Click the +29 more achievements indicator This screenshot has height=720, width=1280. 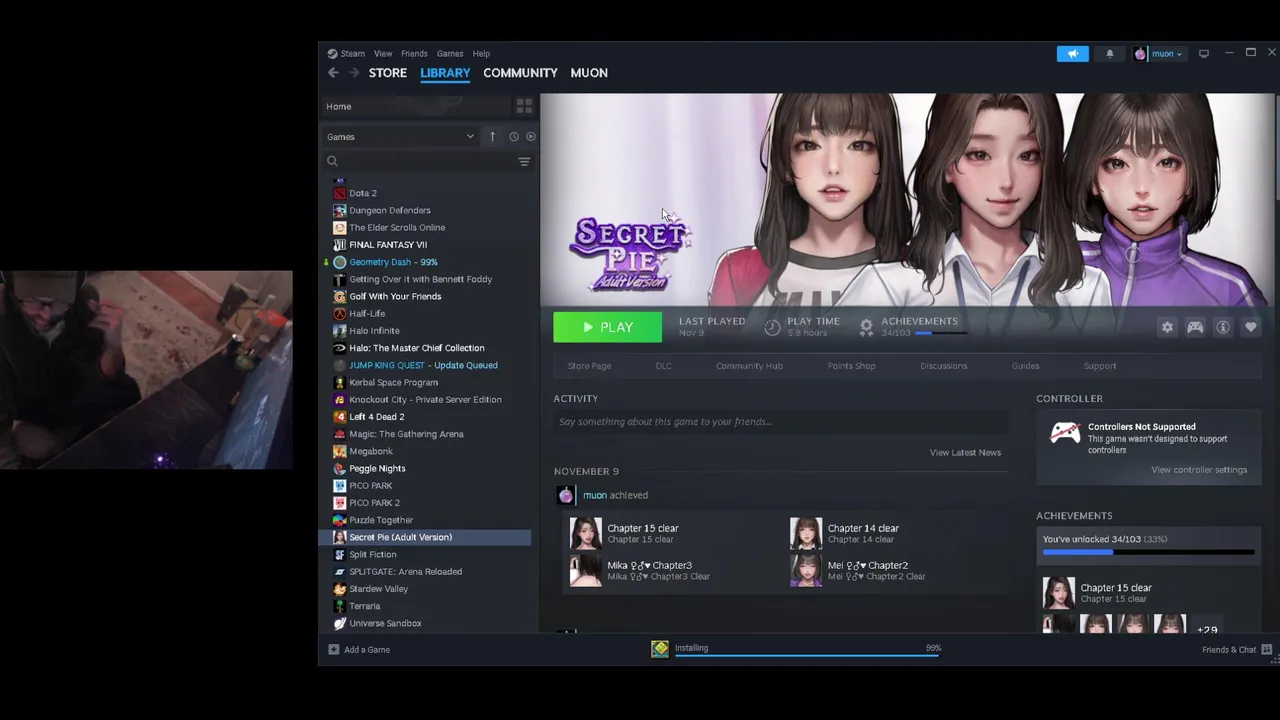1207,630
